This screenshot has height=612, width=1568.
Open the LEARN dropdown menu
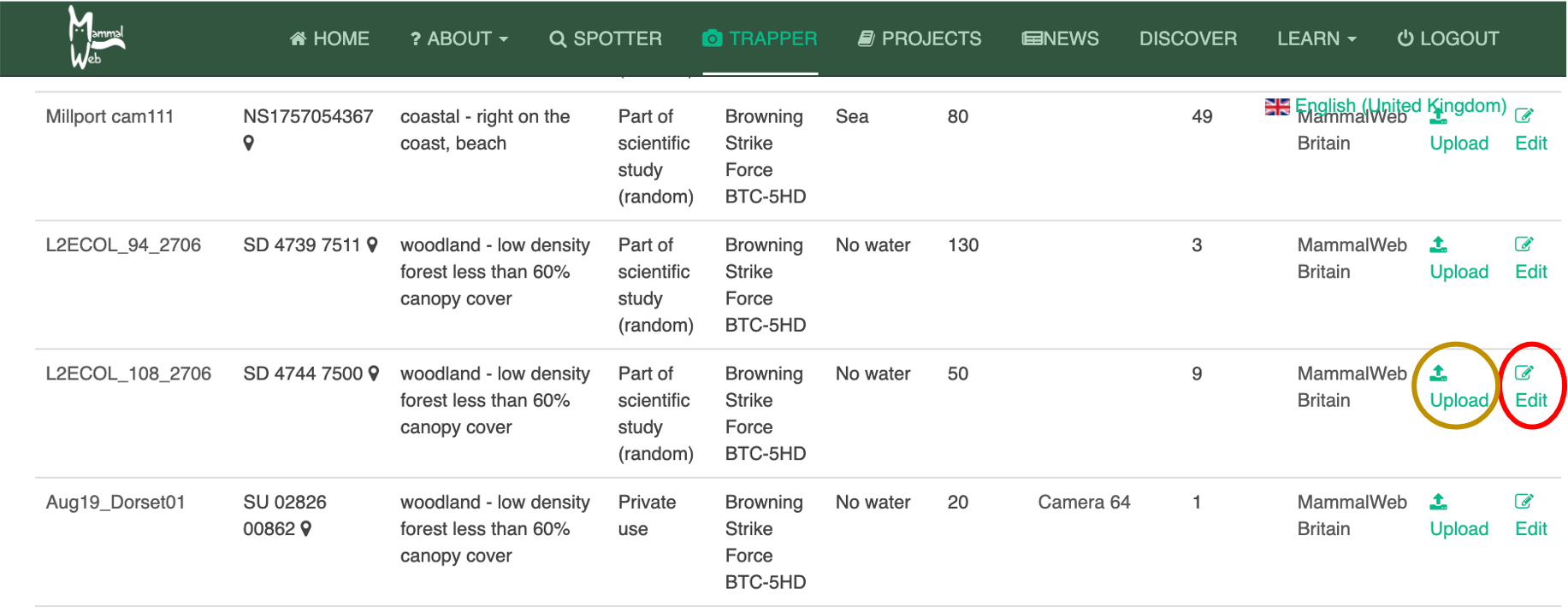(x=1316, y=38)
